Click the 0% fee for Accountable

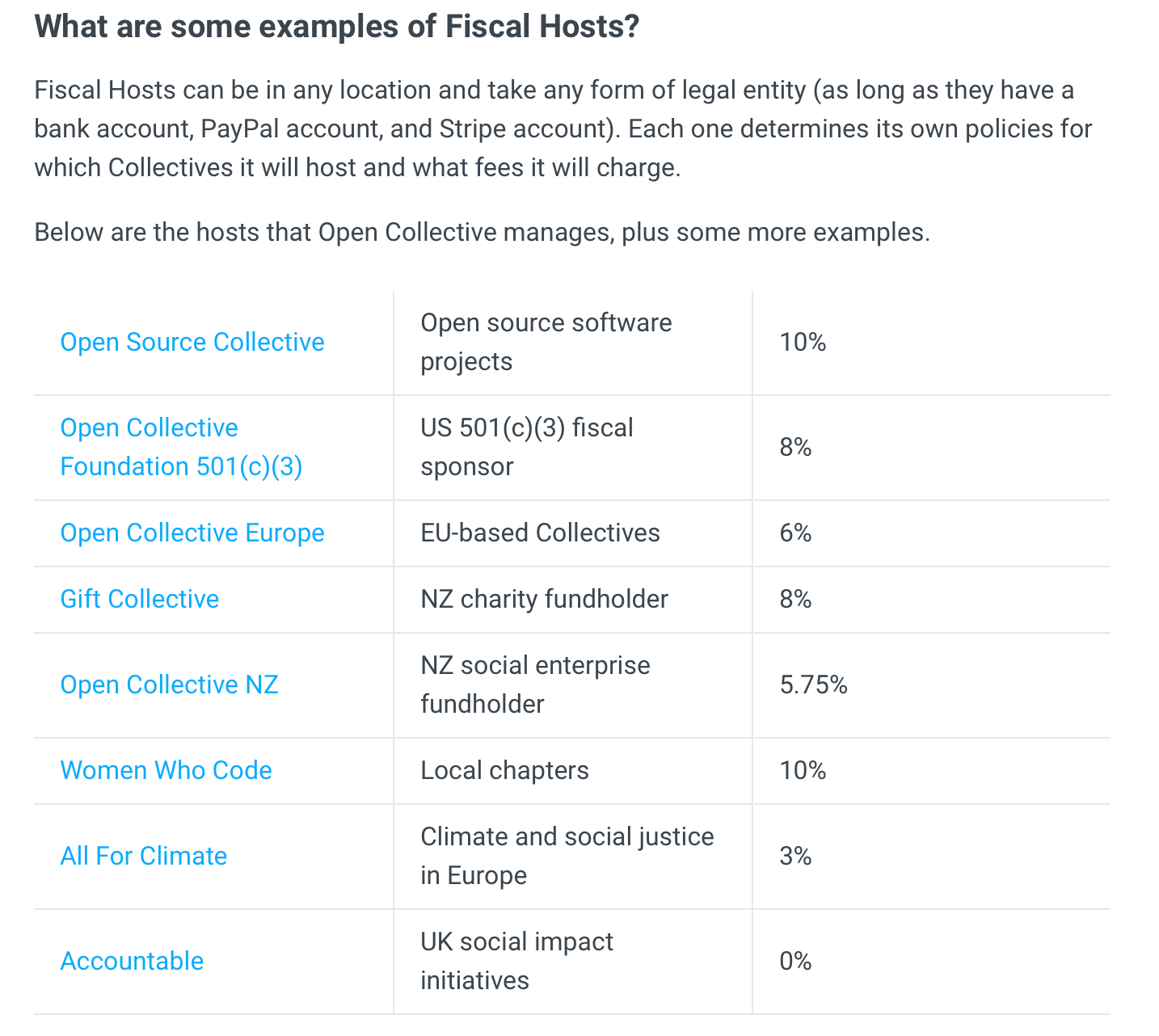pos(796,961)
